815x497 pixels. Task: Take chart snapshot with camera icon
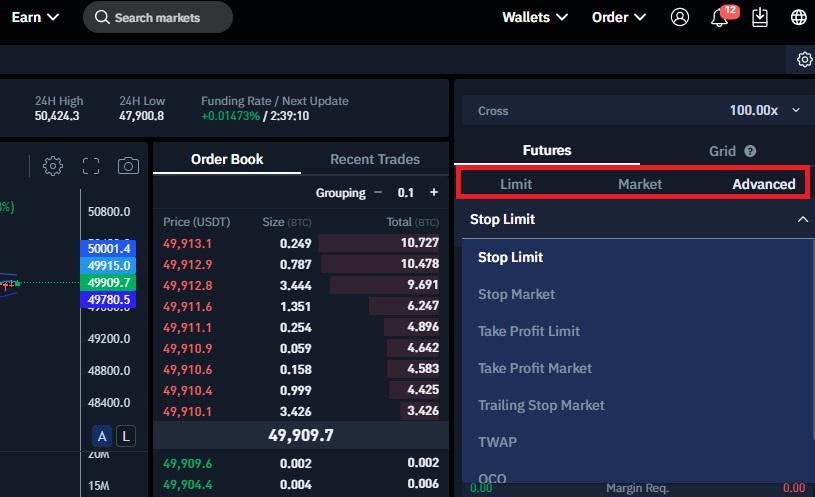tap(128, 166)
